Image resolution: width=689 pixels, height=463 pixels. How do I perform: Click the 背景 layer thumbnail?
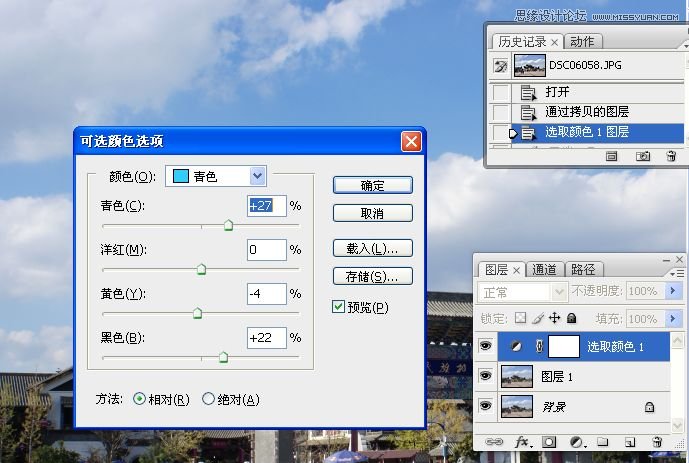pyautogui.click(x=517, y=407)
